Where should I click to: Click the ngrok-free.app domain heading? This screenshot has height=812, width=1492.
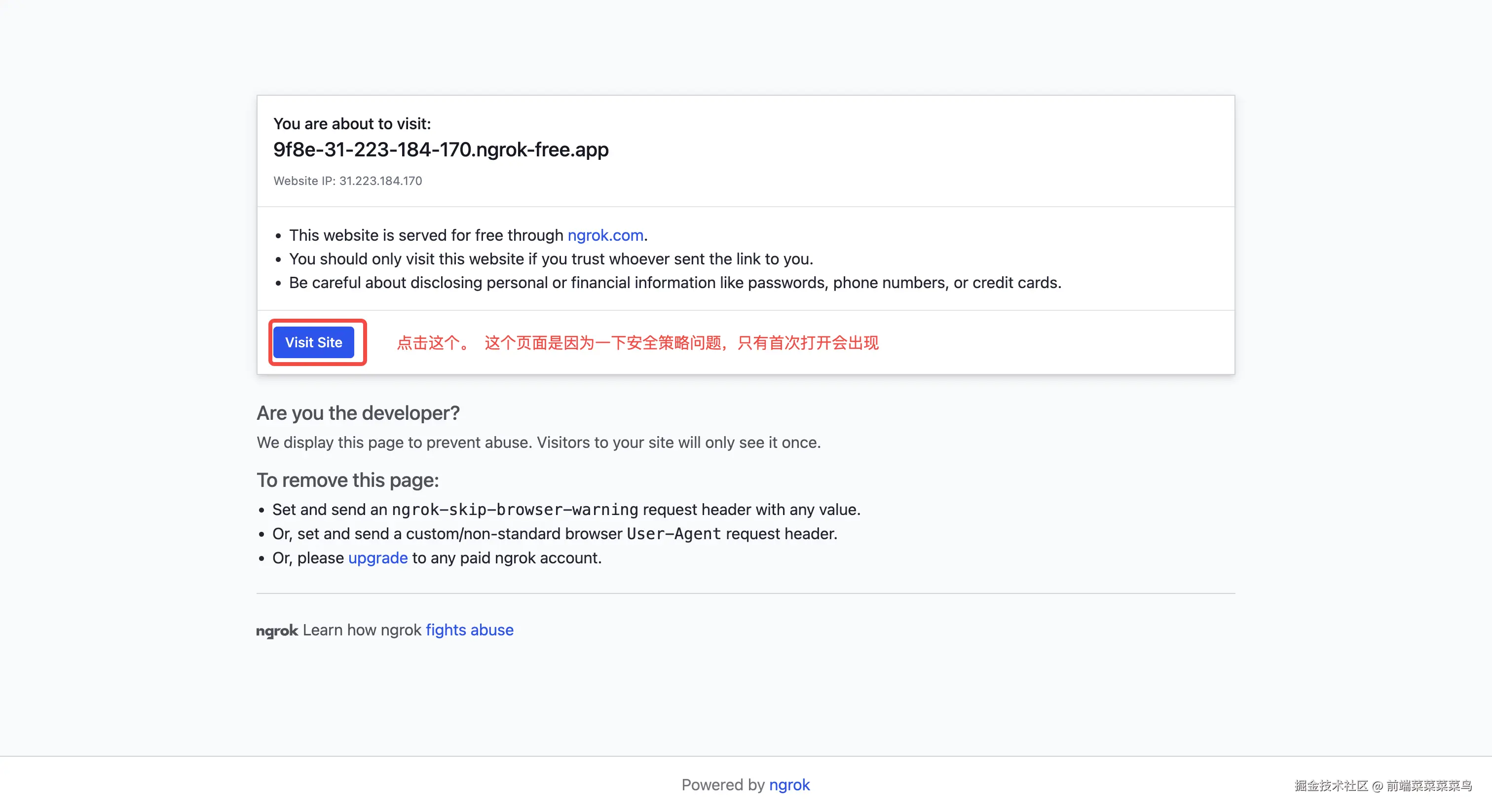pyautogui.click(x=441, y=149)
